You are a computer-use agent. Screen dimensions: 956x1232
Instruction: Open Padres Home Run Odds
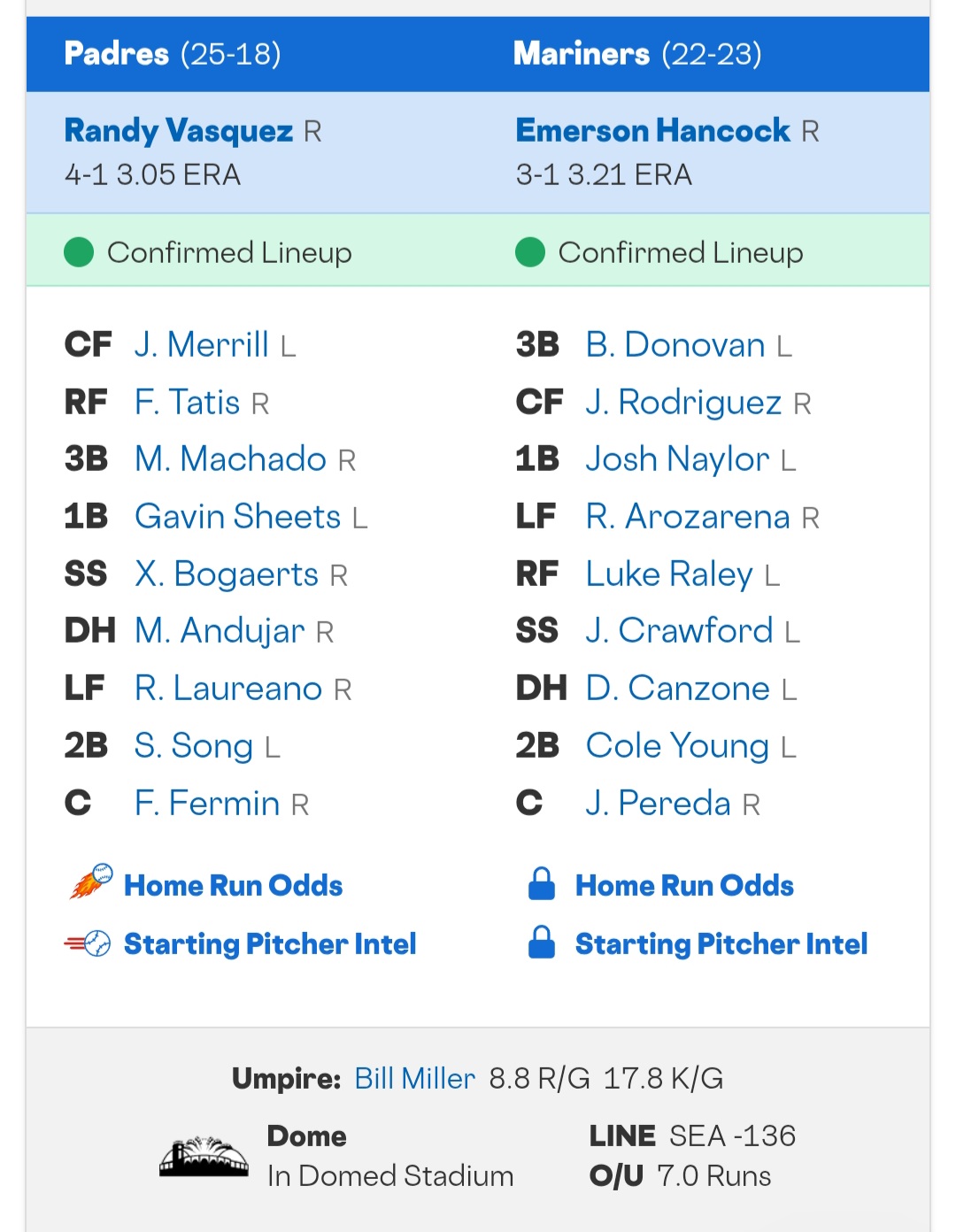[233, 885]
